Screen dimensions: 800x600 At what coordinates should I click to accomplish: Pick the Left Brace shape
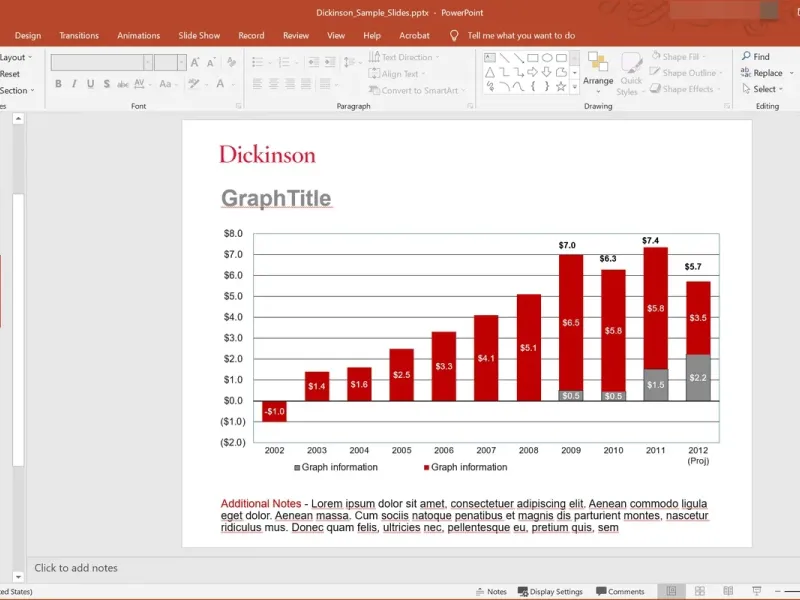point(533,86)
